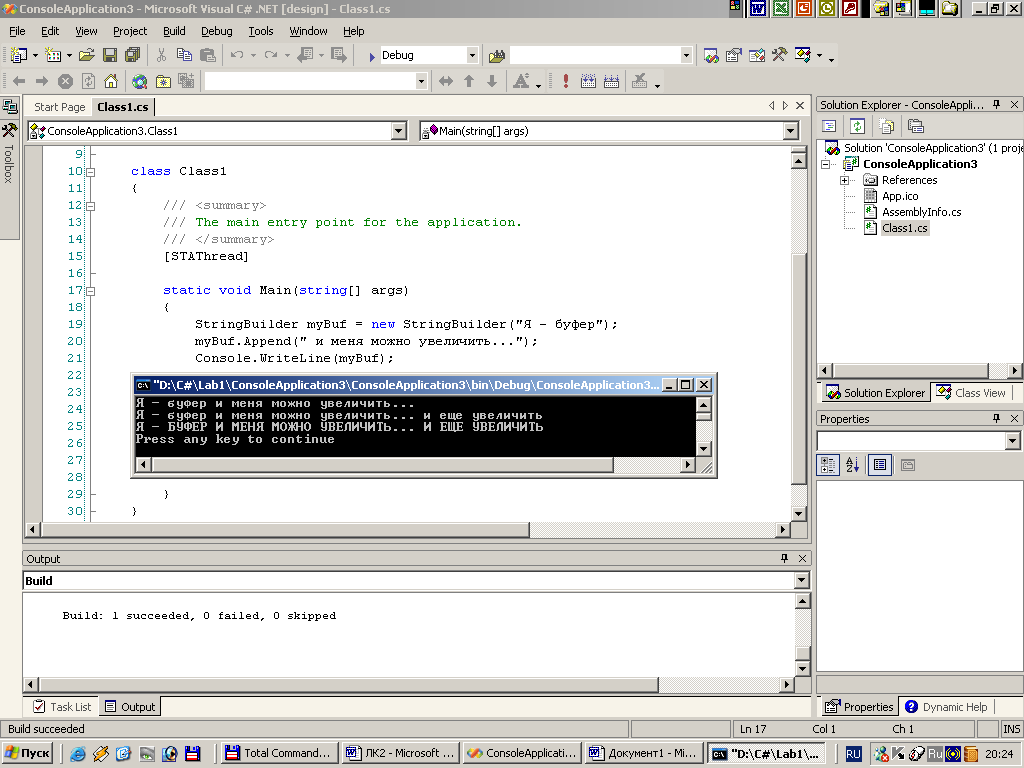
Task: Open the ConsoleApplication3.Class1 types dropdown
Action: 399,131
